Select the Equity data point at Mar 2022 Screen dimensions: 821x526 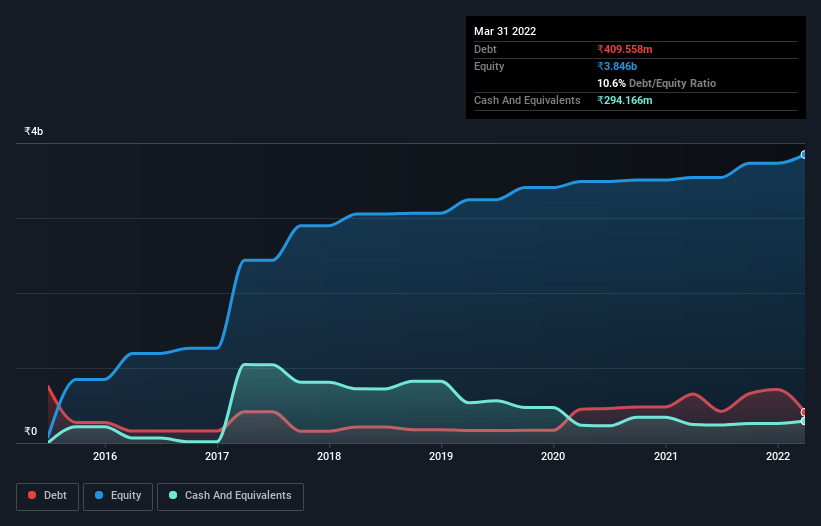click(804, 155)
